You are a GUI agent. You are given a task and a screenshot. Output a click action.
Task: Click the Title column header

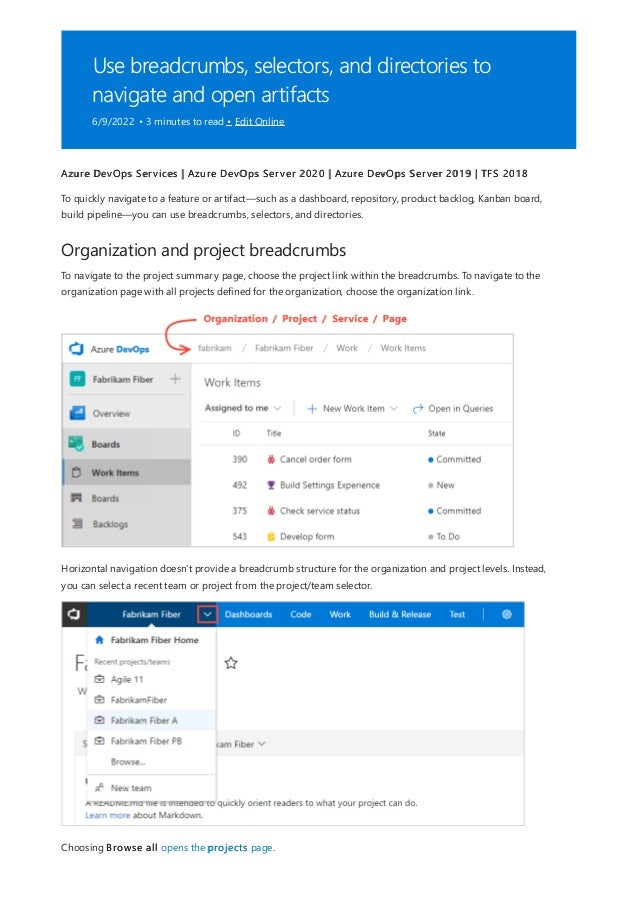click(x=274, y=433)
